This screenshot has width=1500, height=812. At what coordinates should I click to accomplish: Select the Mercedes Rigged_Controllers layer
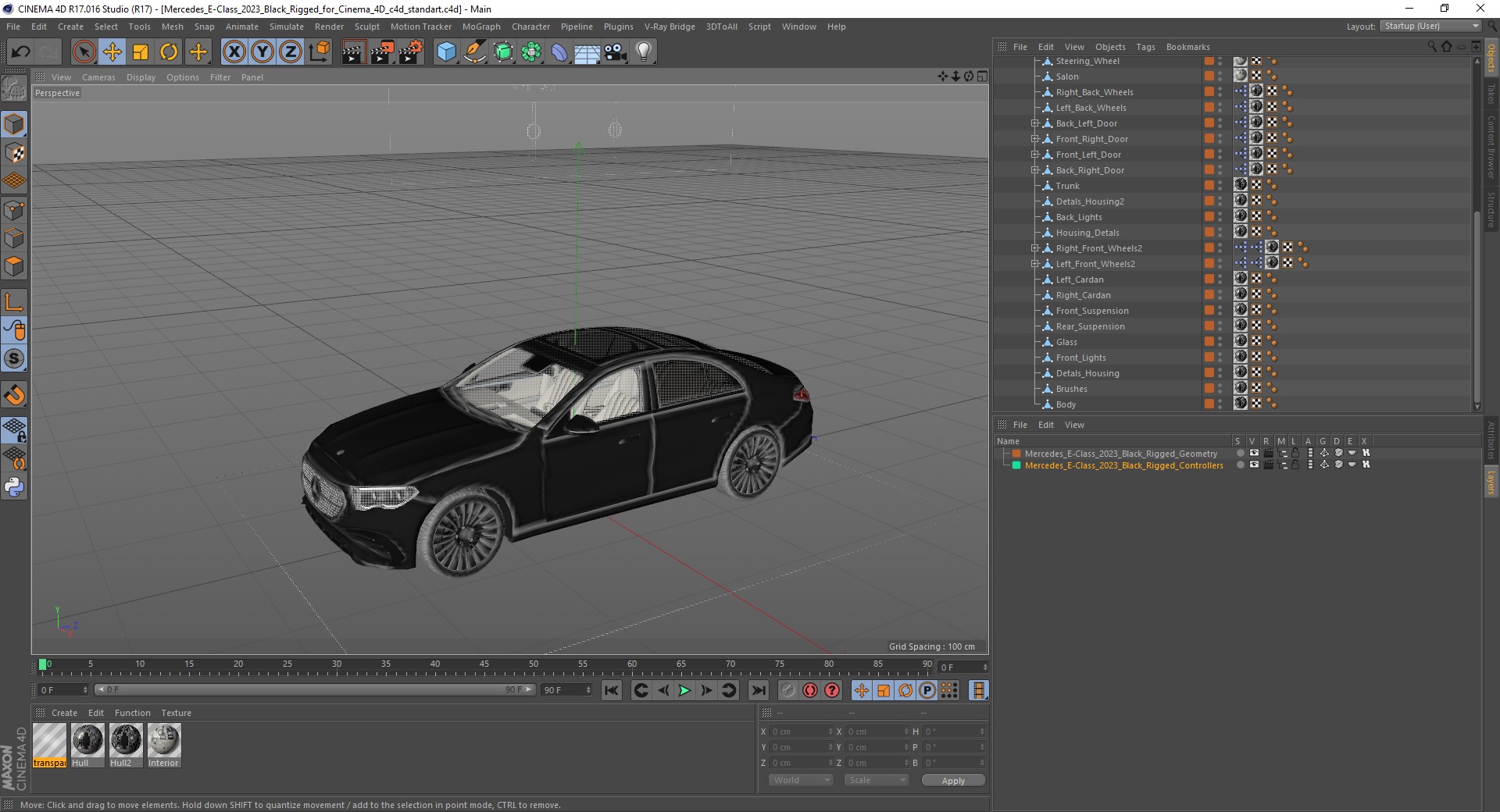1123,465
